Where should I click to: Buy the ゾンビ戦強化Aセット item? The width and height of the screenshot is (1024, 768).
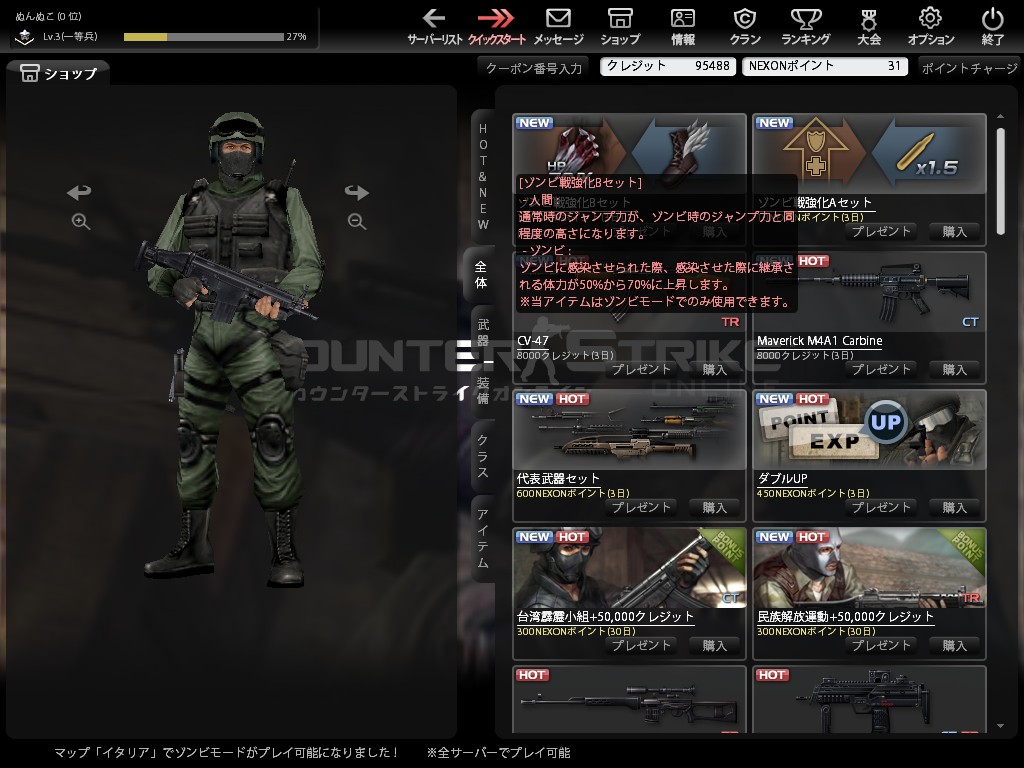(954, 231)
